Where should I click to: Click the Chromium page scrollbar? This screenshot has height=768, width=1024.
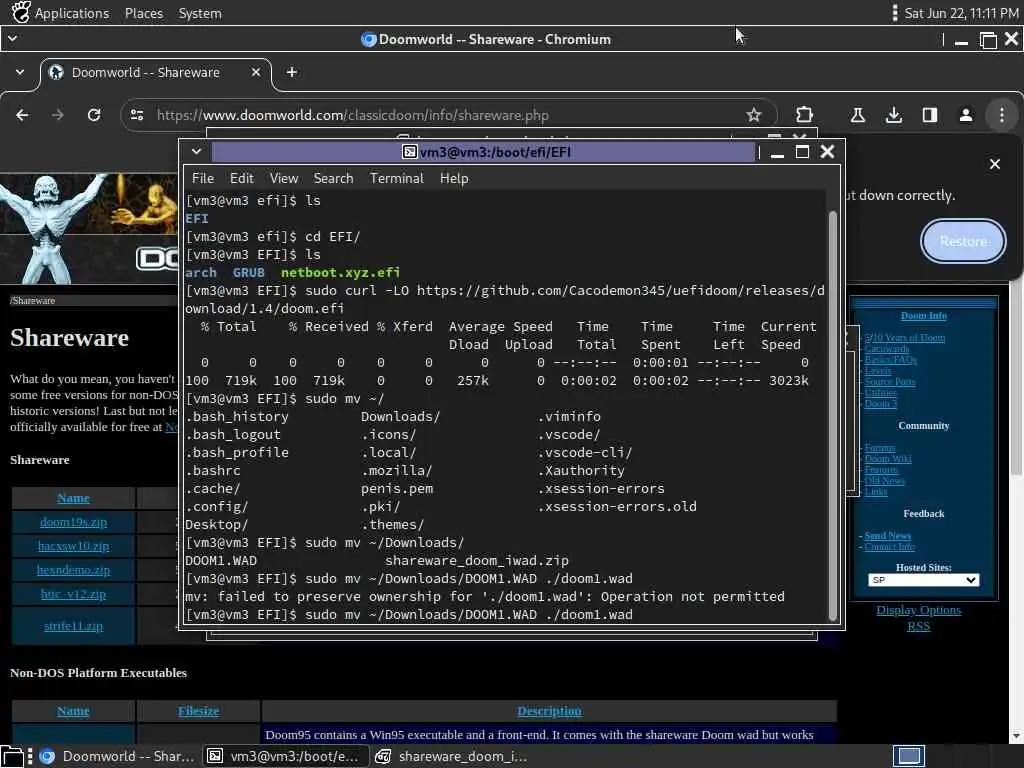[1016, 379]
